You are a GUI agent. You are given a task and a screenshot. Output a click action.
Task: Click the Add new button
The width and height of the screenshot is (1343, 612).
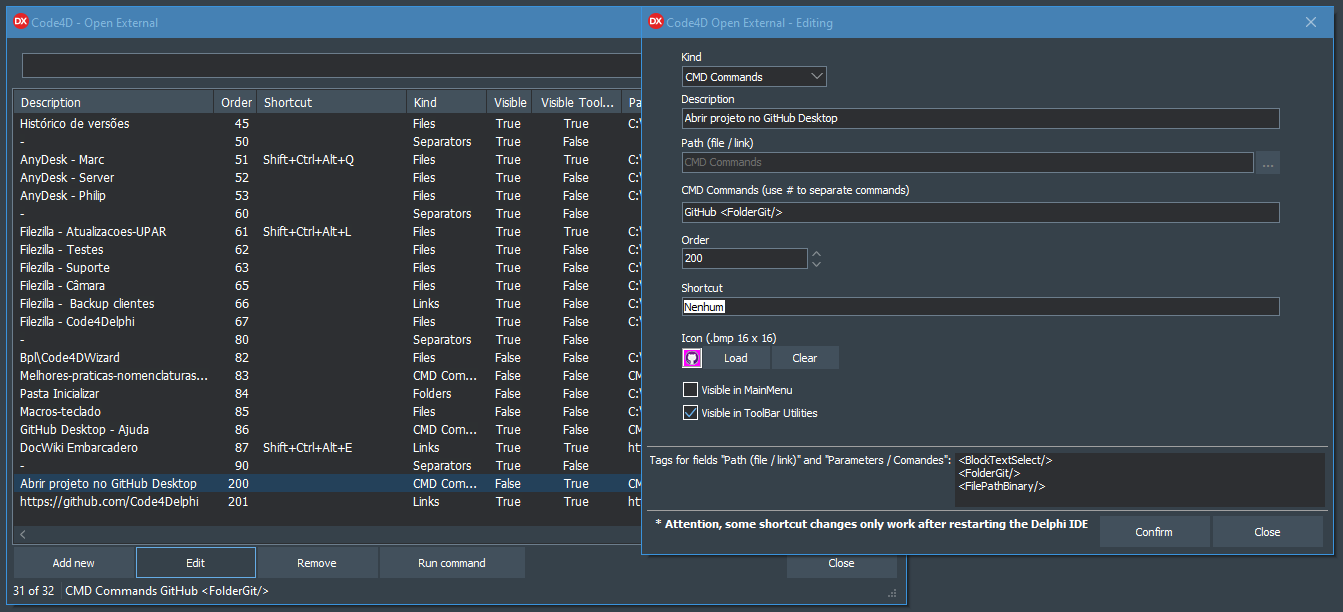72,562
